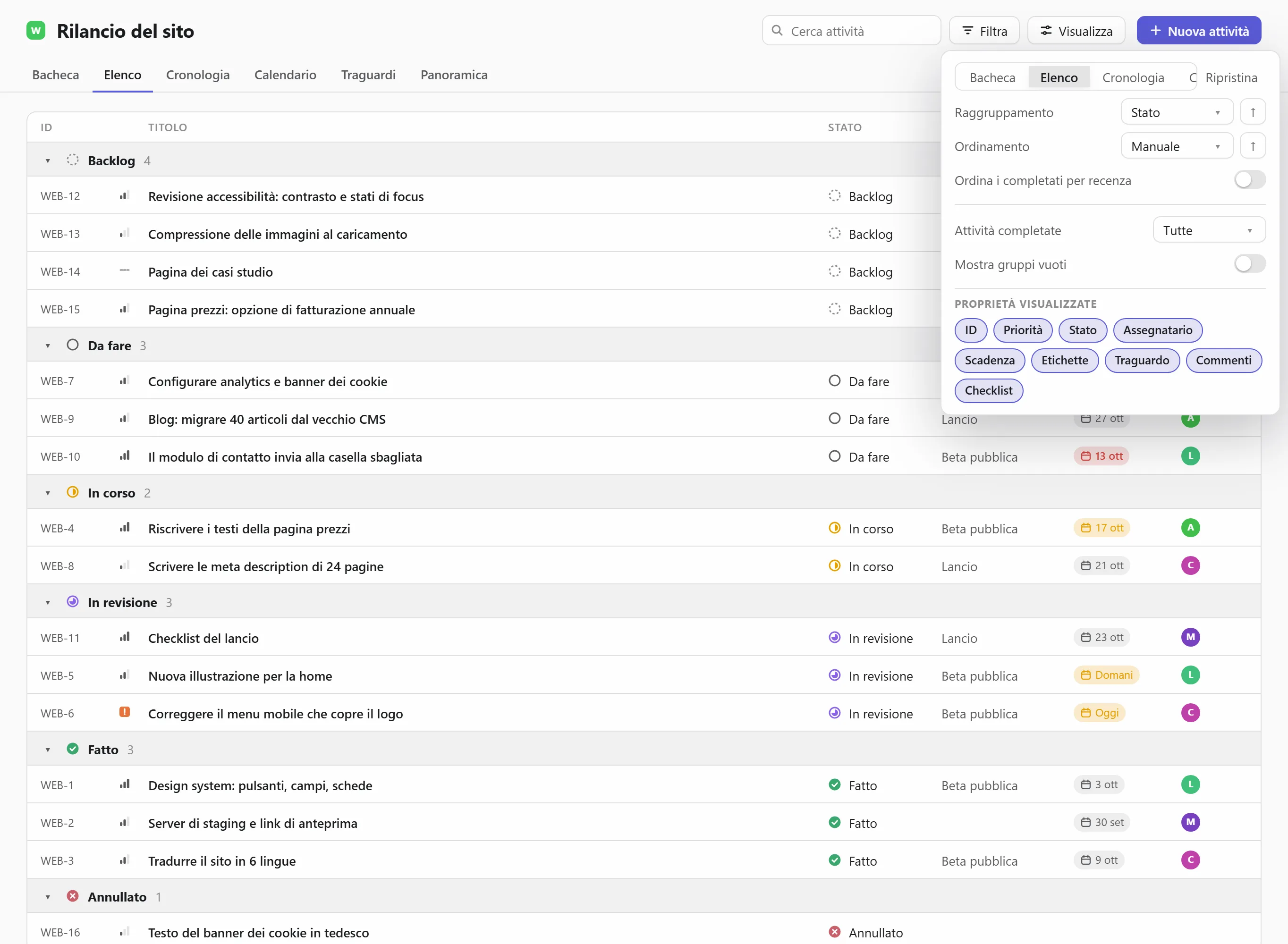The width and height of the screenshot is (1288, 944).
Task: Click the overdue 13 ott date badge
Action: click(x=1102, y=456)
